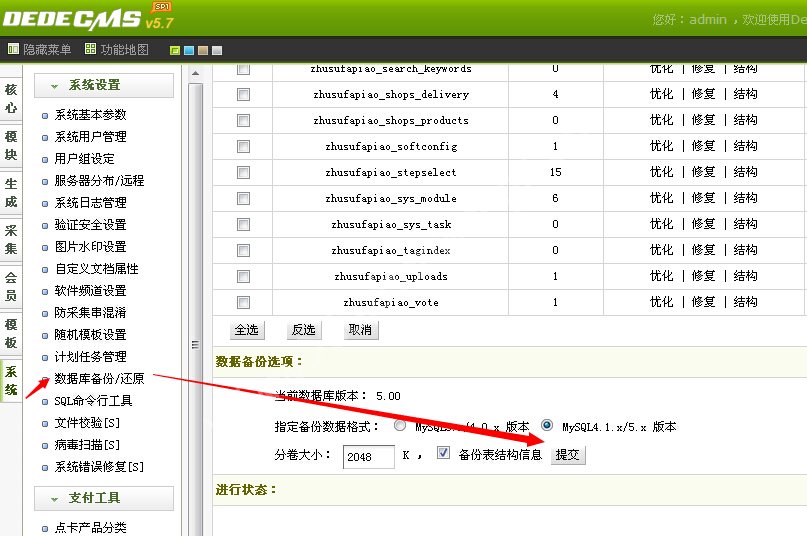This screenshot has height=536, width=807.
Task: Check the zhusufapiao_uploads table checkbox
Action: pos(243,276)
